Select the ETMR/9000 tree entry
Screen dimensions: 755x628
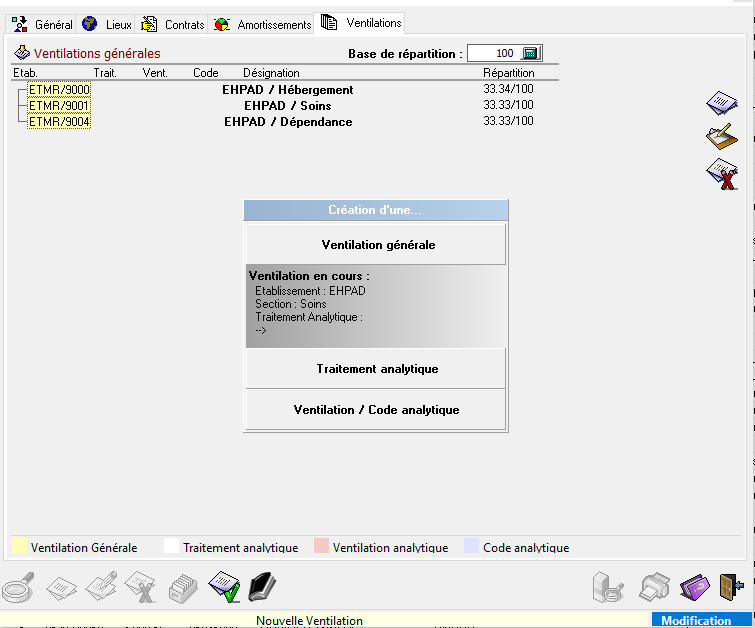click(59, 90)
